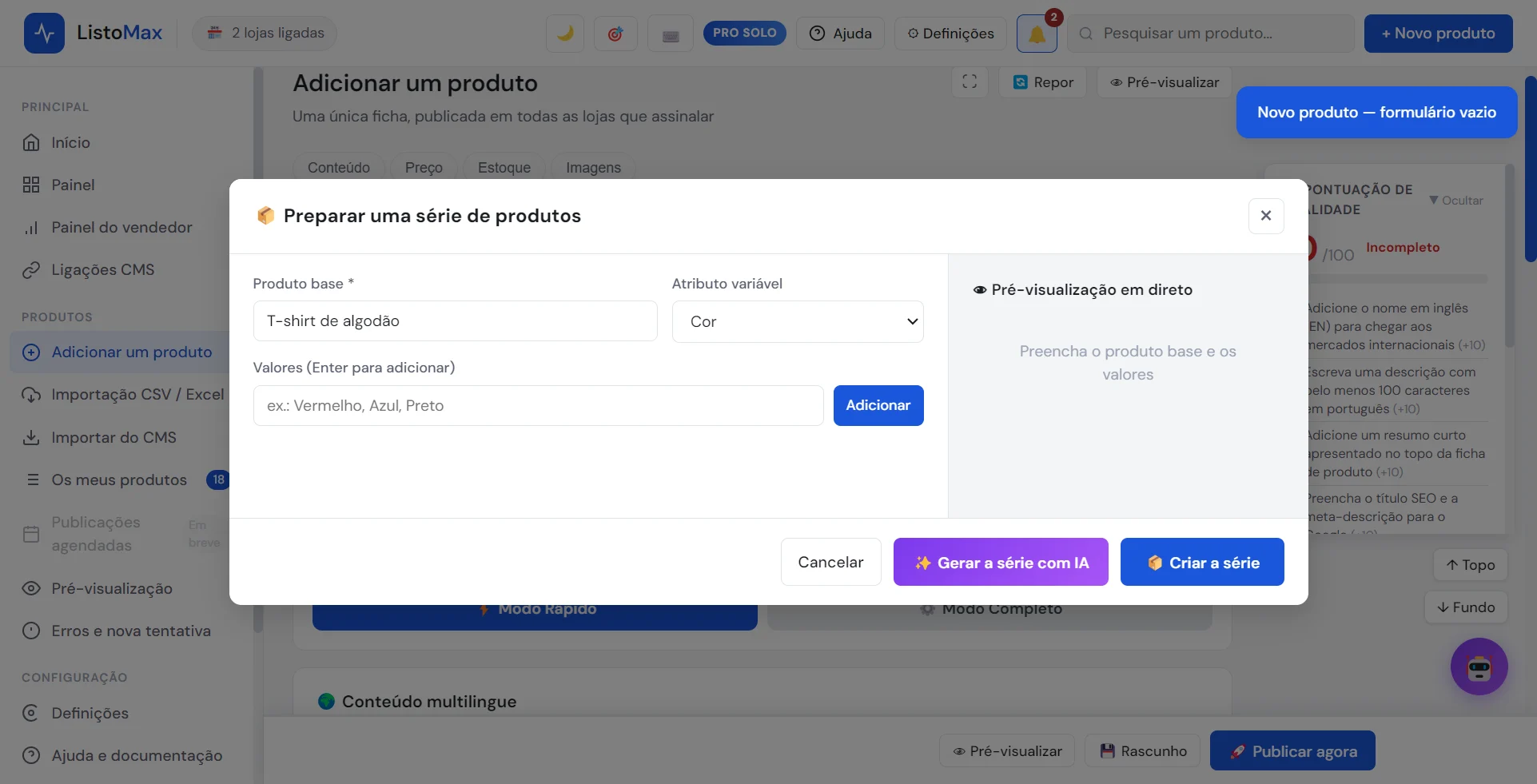Screen dimensions: 1537x784
Task: Click the Produto base input field
Action: coord(455,321)
